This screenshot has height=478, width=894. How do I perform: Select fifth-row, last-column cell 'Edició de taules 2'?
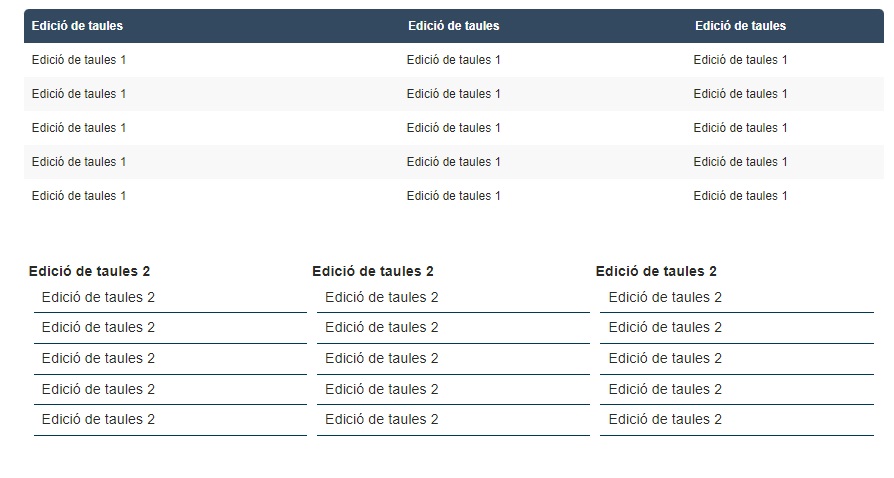pyautogui.click(x=665, y=419)
